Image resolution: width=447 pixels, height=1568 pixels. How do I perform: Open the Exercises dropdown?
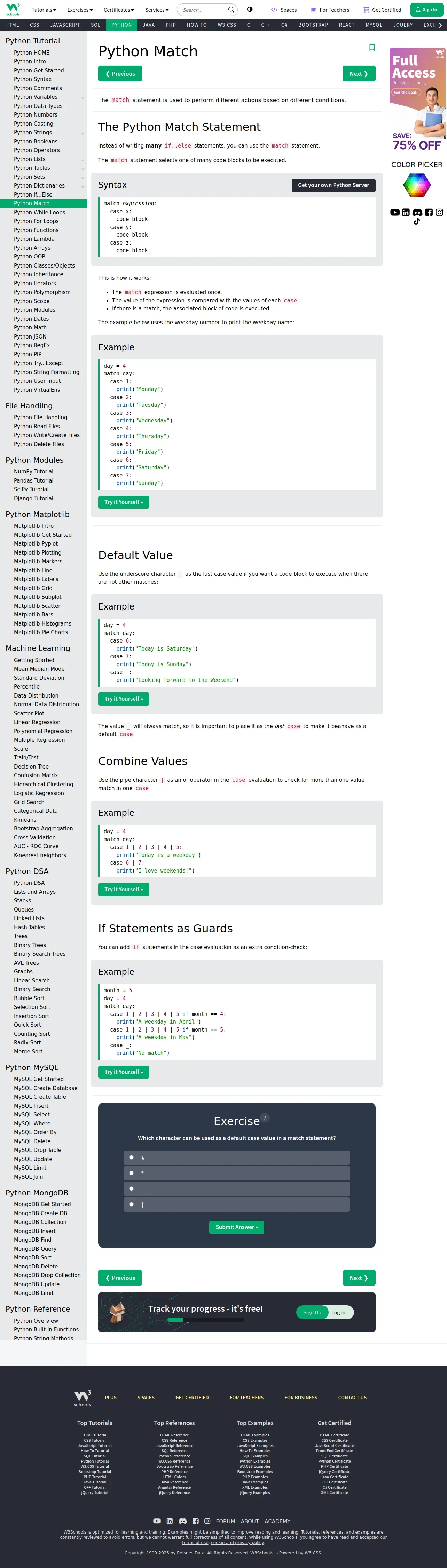[x=80, y=10]
